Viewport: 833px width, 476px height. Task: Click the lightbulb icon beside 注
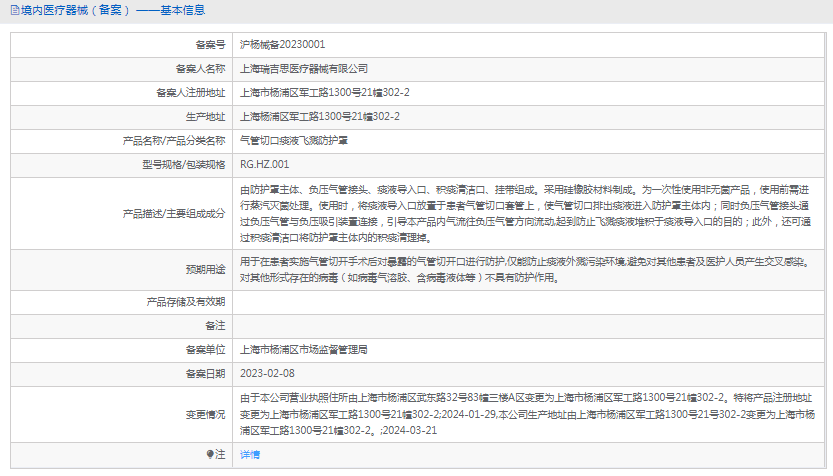(x=210, y=454)
